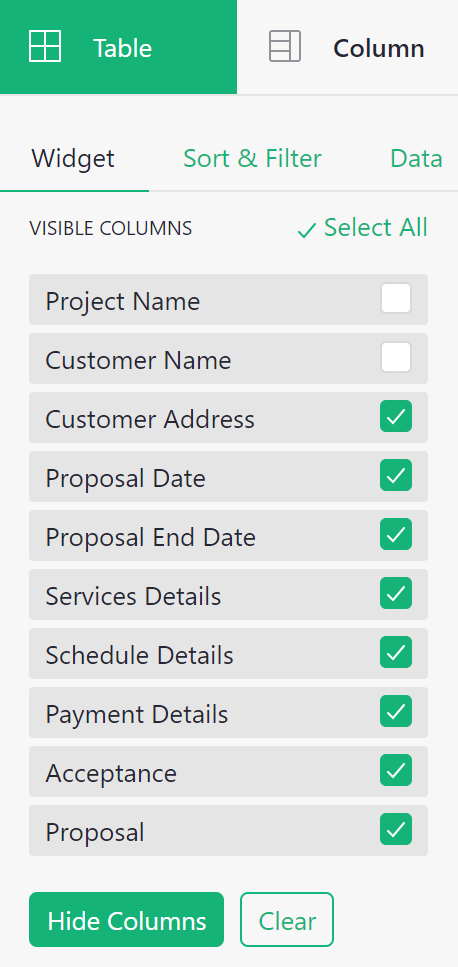This screenshot has width=458, height=967.
Task: Uncheck the Proposal Date checkbox
Action: (x=396, y=475)
